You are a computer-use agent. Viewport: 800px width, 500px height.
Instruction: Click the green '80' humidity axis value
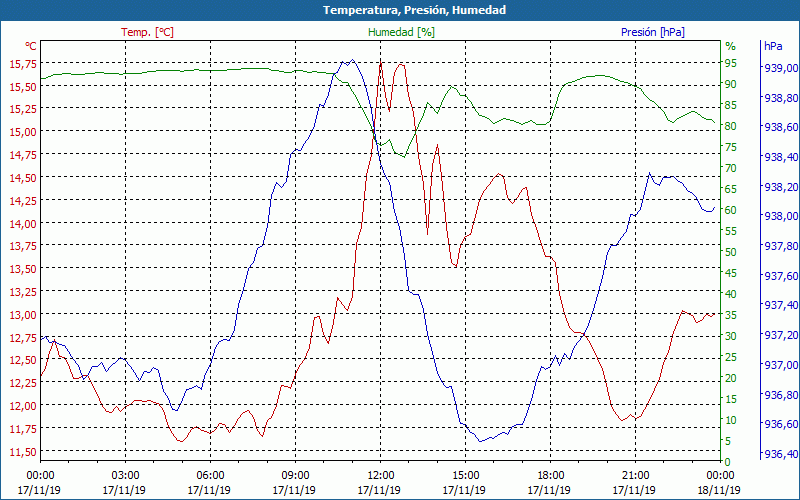[x=731, y=126]
